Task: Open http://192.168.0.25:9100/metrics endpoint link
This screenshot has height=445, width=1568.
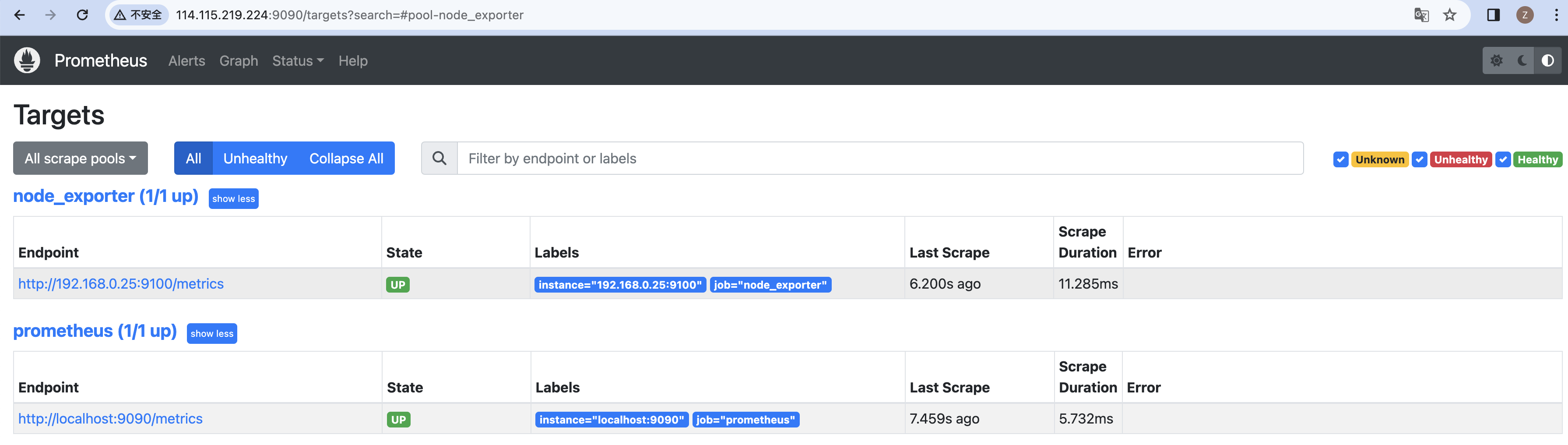Action: coord(121,284)
